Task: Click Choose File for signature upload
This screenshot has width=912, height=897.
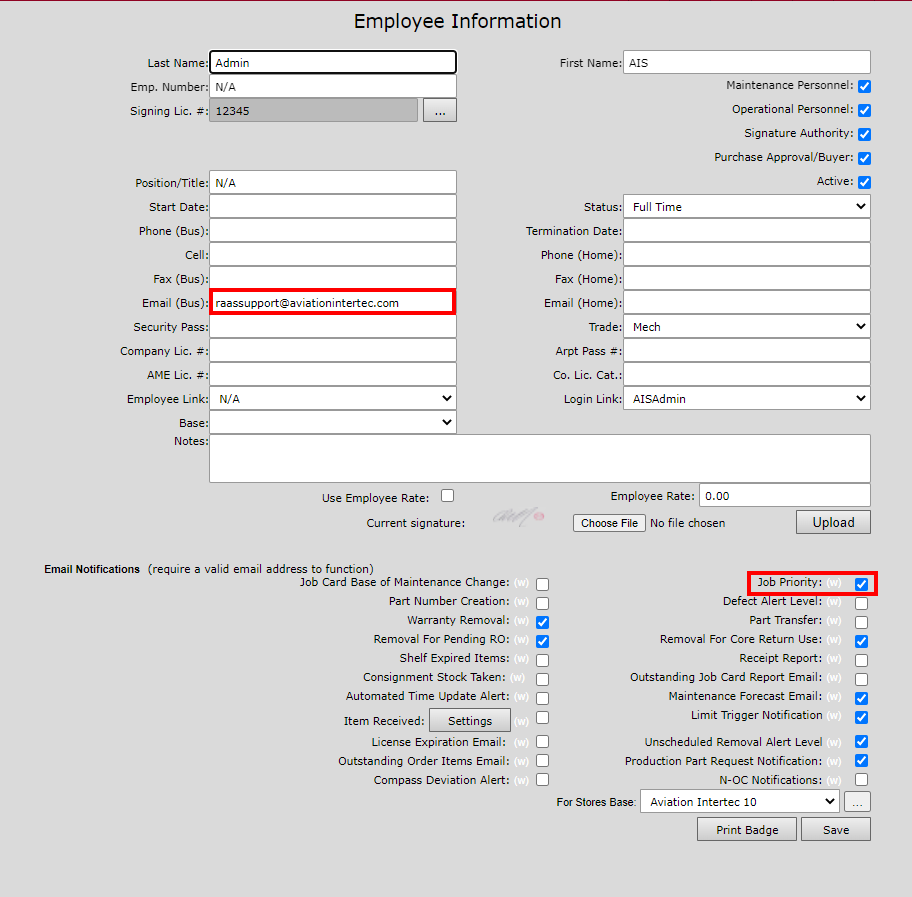Action: click(609, 523)
